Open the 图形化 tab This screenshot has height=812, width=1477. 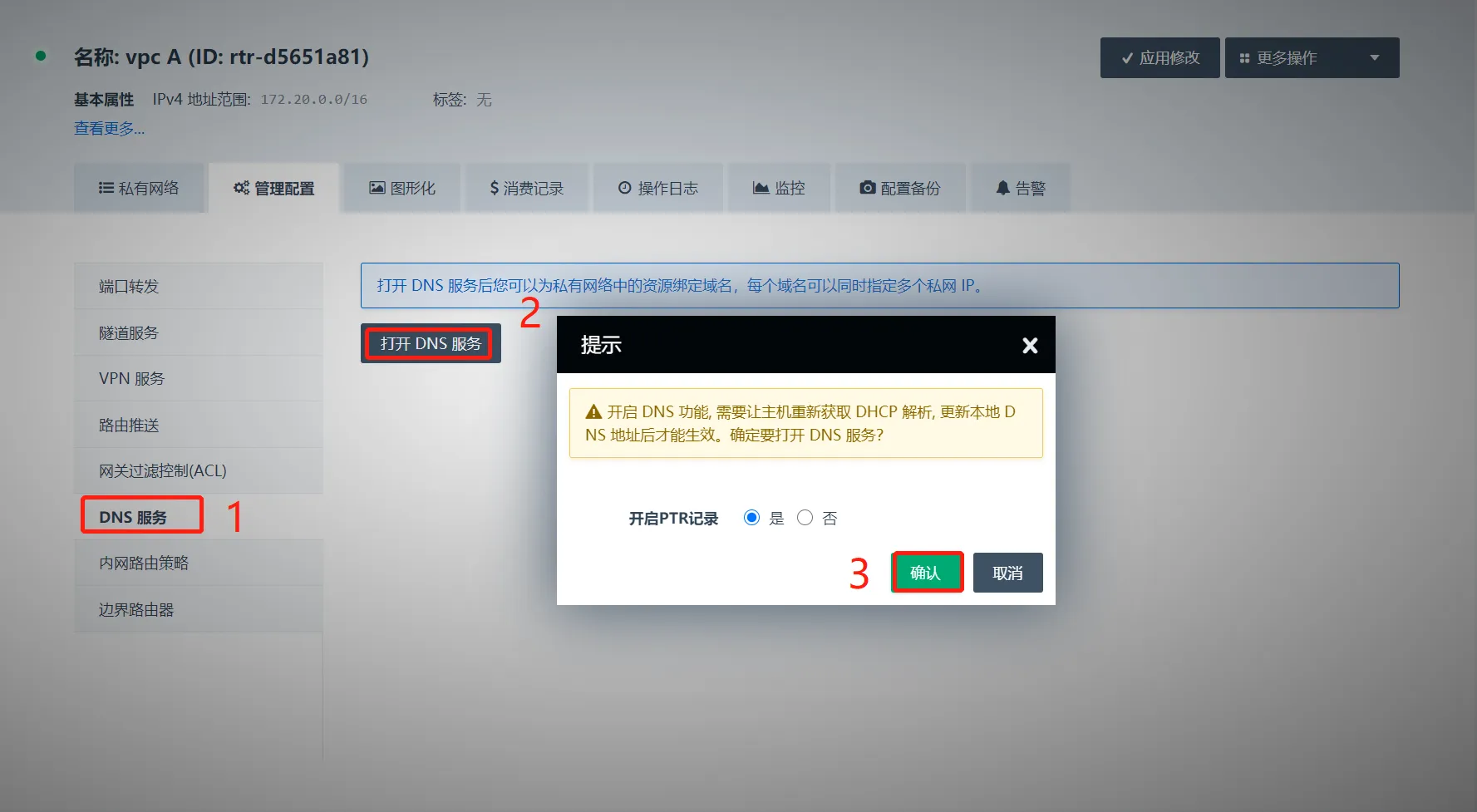pos(402,189)
